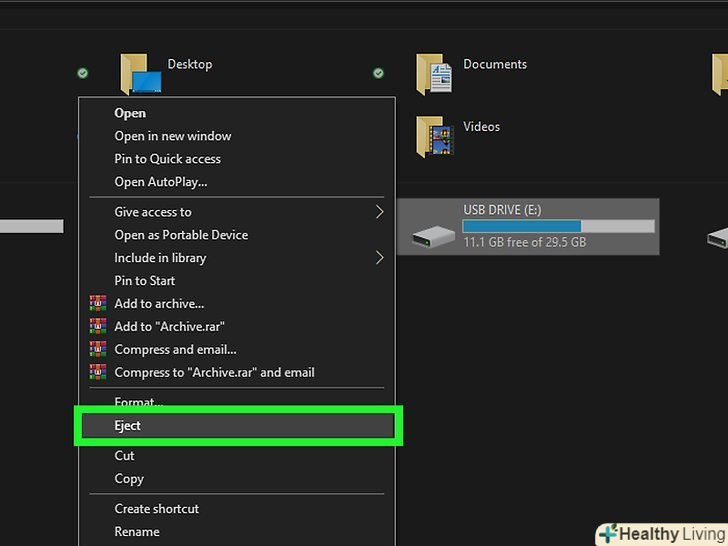728x546 pixels.
Task: Select Open AutoPlay... menu entry
Action: [x=237, y=182]
